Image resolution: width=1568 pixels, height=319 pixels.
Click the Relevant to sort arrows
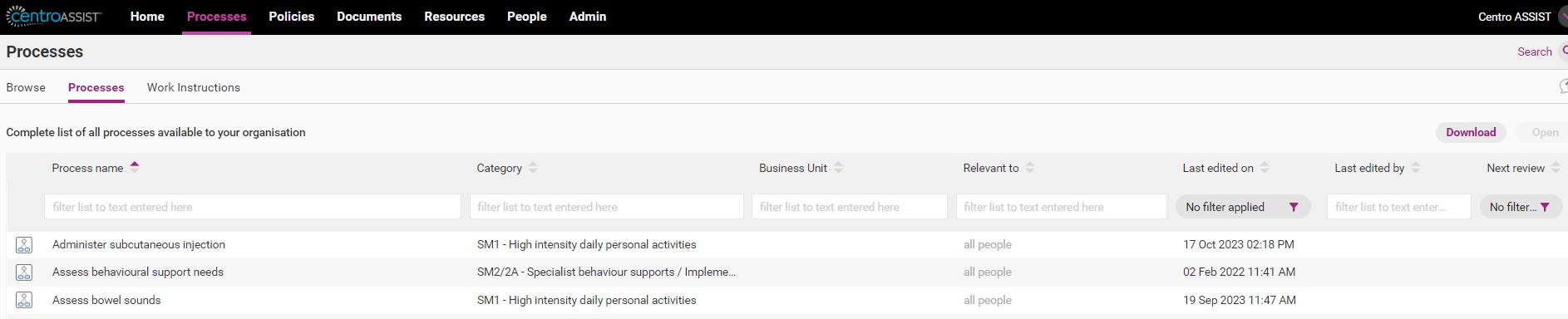coord(1029,168)
